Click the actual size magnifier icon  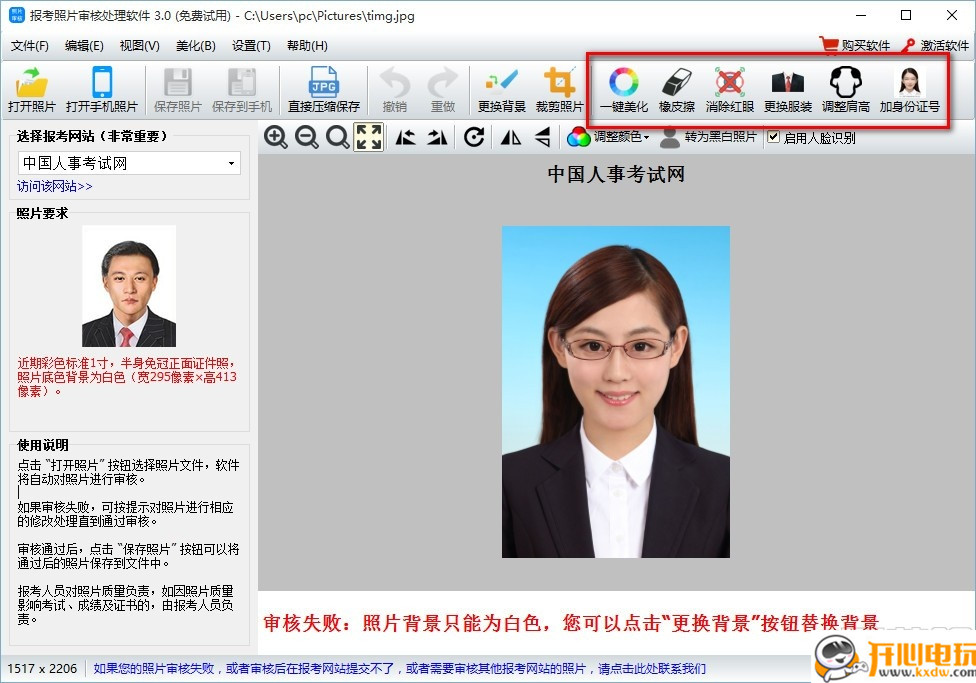pyautogui.click(x=337, y=137)
